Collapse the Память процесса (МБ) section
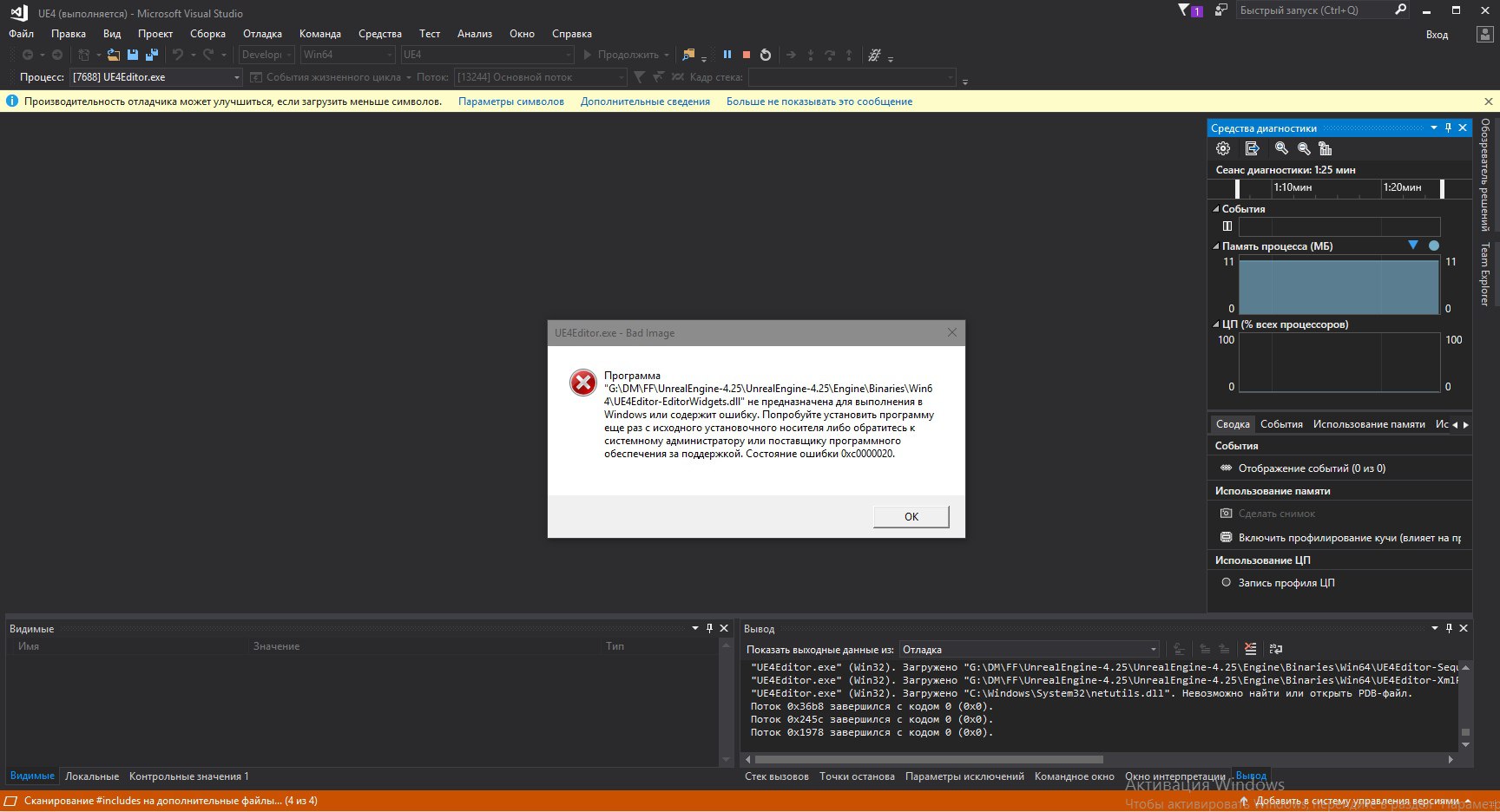Screen dimensions: 1500x812 pos(1216,246)
